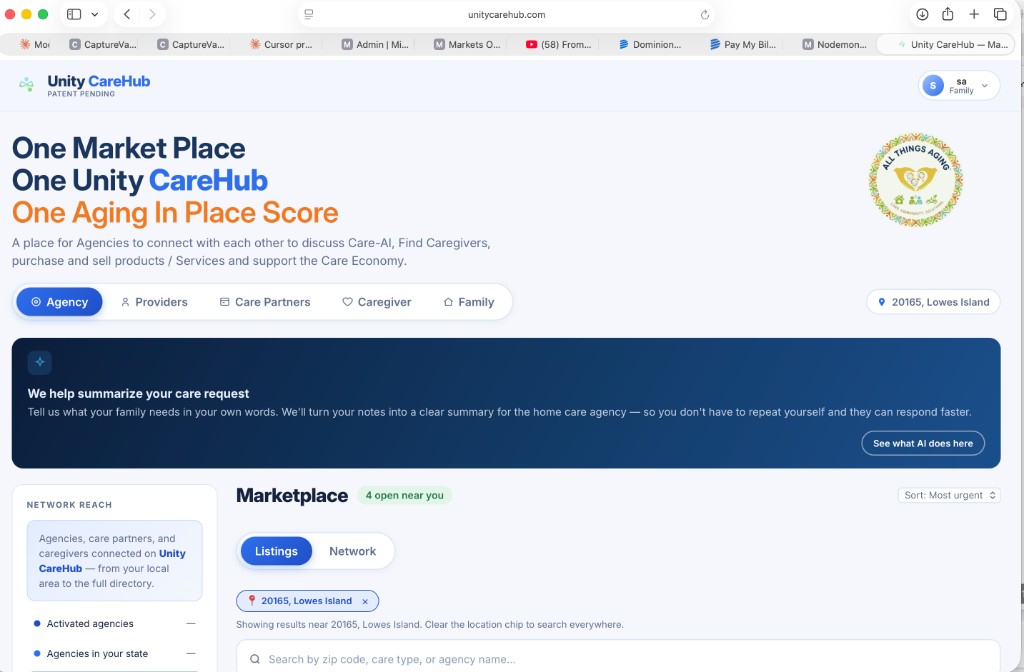Viewport: 1024px width, 672px height.
Task: Open a new tab with the plus icon
Action: [x=974, y=14]
